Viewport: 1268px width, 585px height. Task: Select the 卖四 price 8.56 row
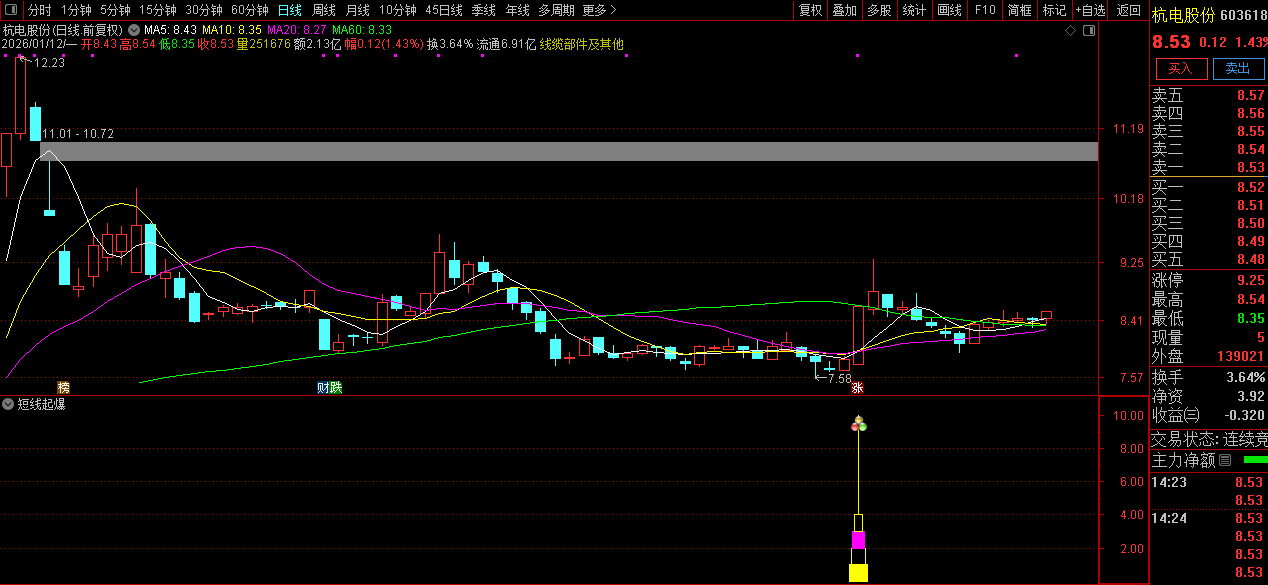[x=1208, y=113]
